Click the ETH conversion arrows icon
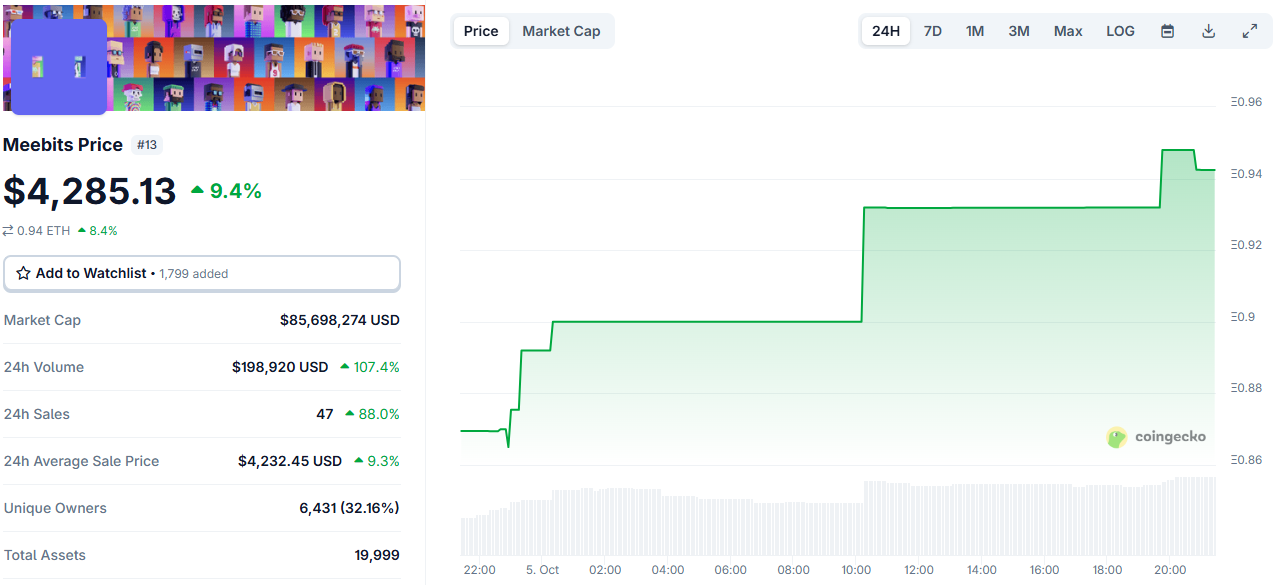This screenshot has height=585, width=1284. click(8, 231)
